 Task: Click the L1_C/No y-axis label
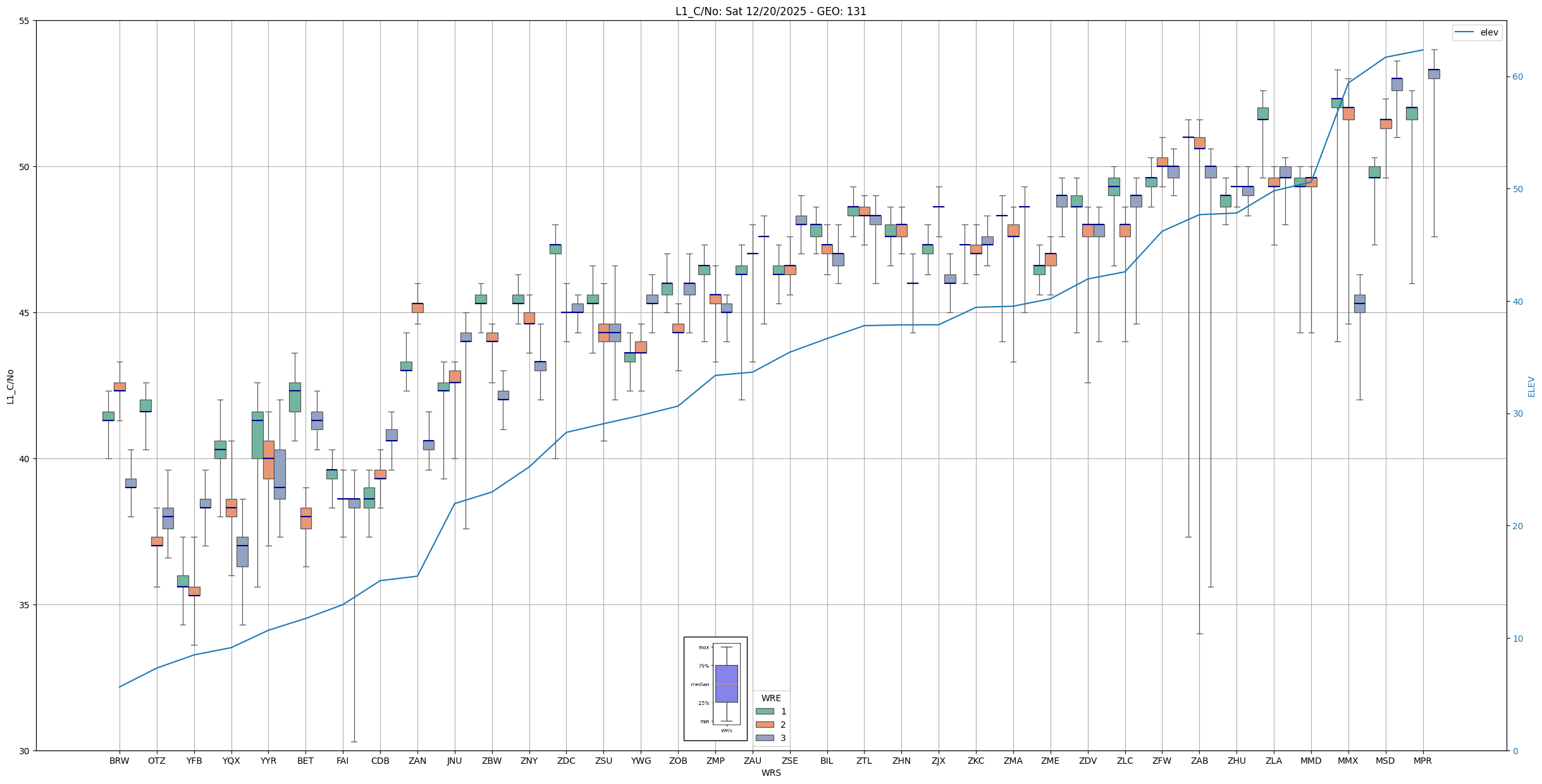tap(10, 386)
